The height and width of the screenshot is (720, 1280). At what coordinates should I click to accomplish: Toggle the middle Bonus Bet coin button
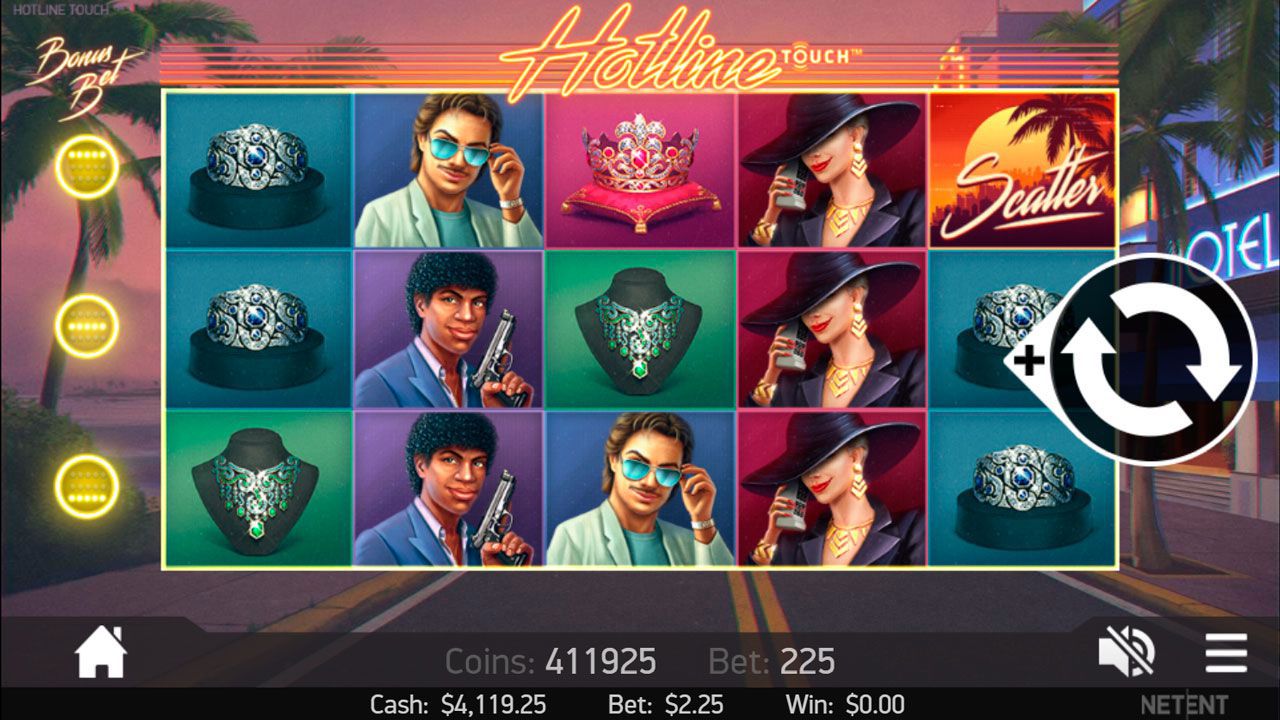pyautogui.click(x=87, y=326)
